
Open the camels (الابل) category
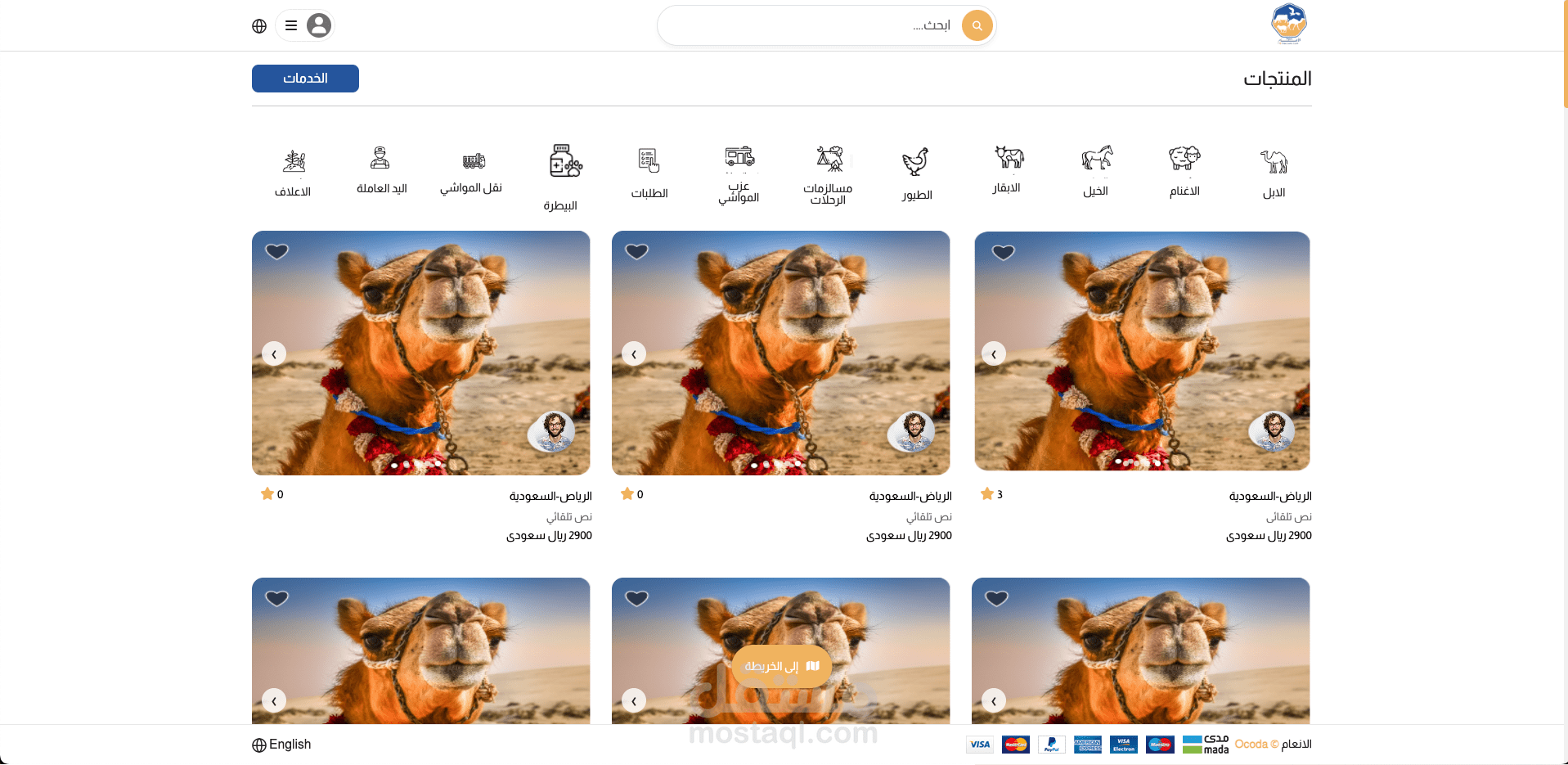[x=1274, y=173]
